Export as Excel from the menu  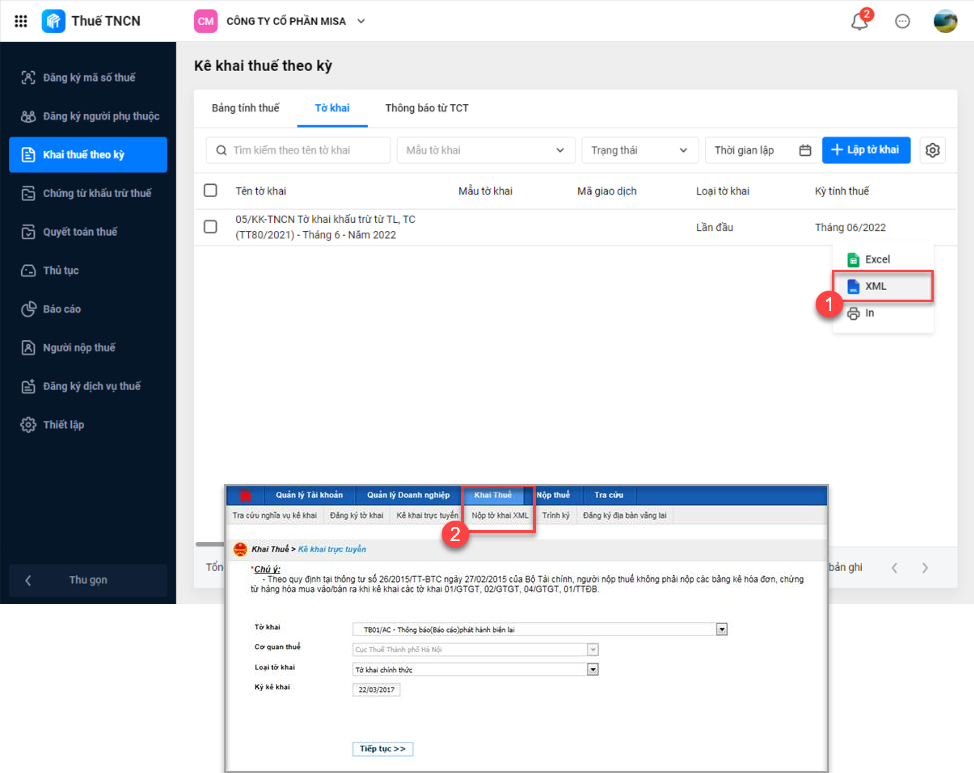pyautogui.click(x=883, y=260)
